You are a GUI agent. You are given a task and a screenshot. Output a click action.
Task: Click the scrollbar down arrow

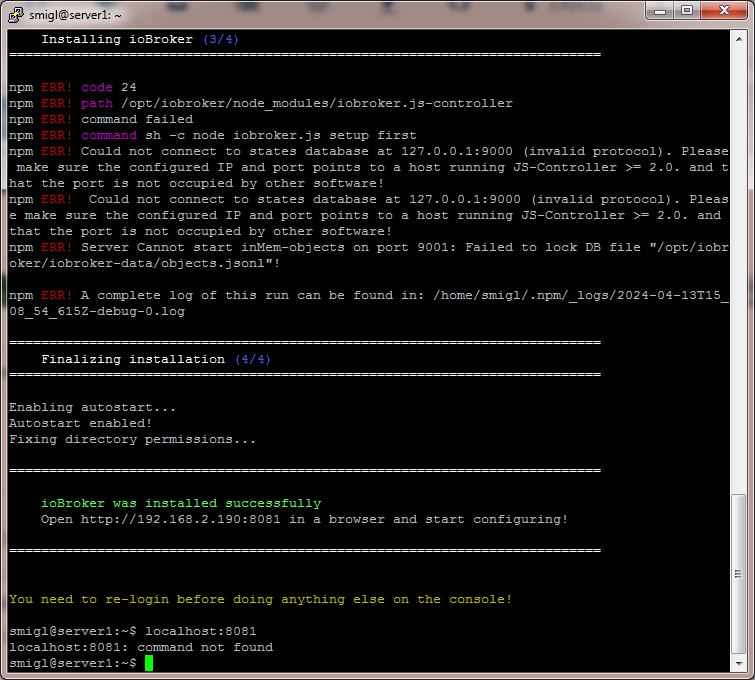click(739, 664)
